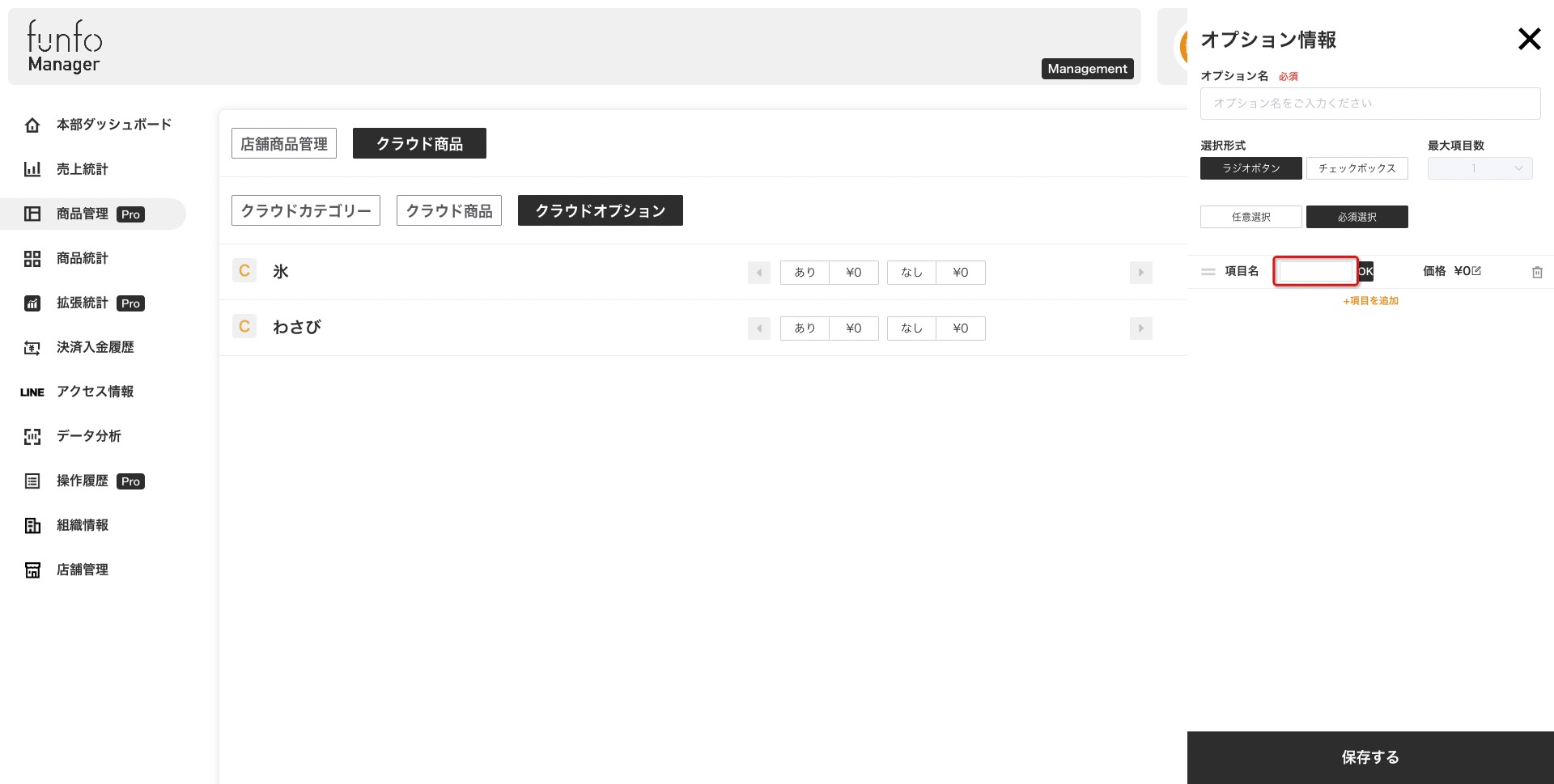This screenshot has height=784, width=1554.
Task: Open the 最大項目数 dropdown
Action: click(1480, 168)
